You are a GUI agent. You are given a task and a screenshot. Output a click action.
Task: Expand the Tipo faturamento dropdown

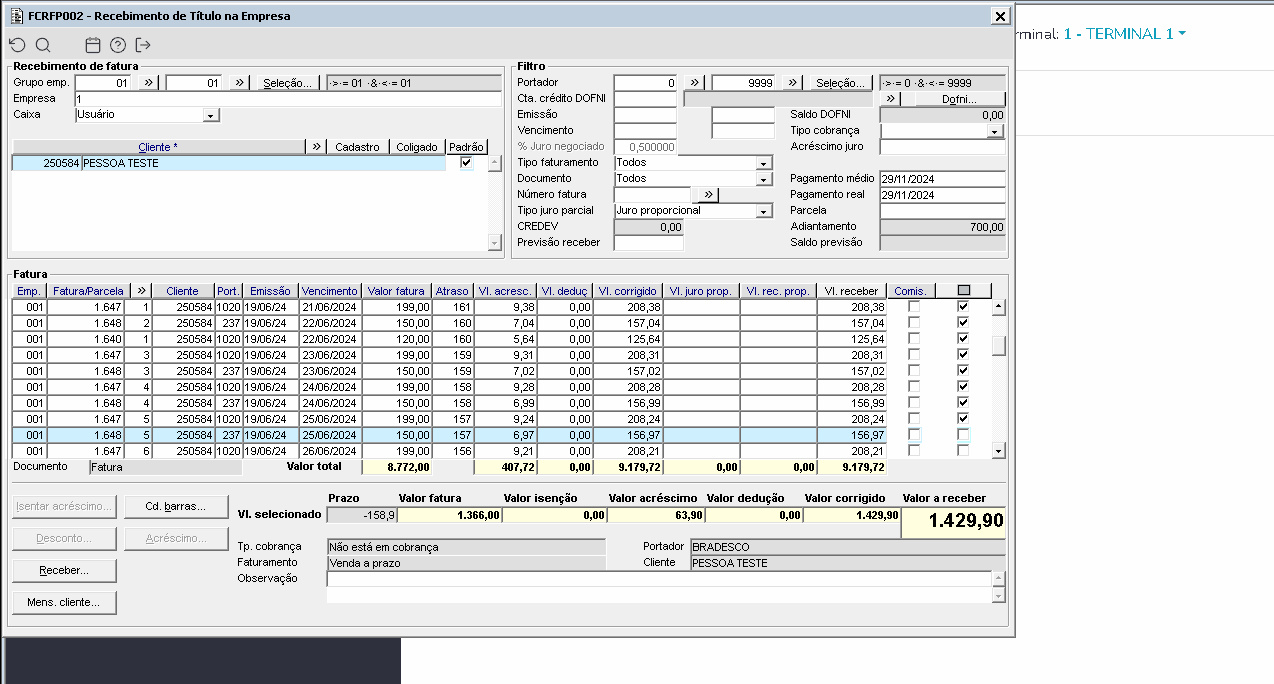pyautogui.click(x=764, y=163)
